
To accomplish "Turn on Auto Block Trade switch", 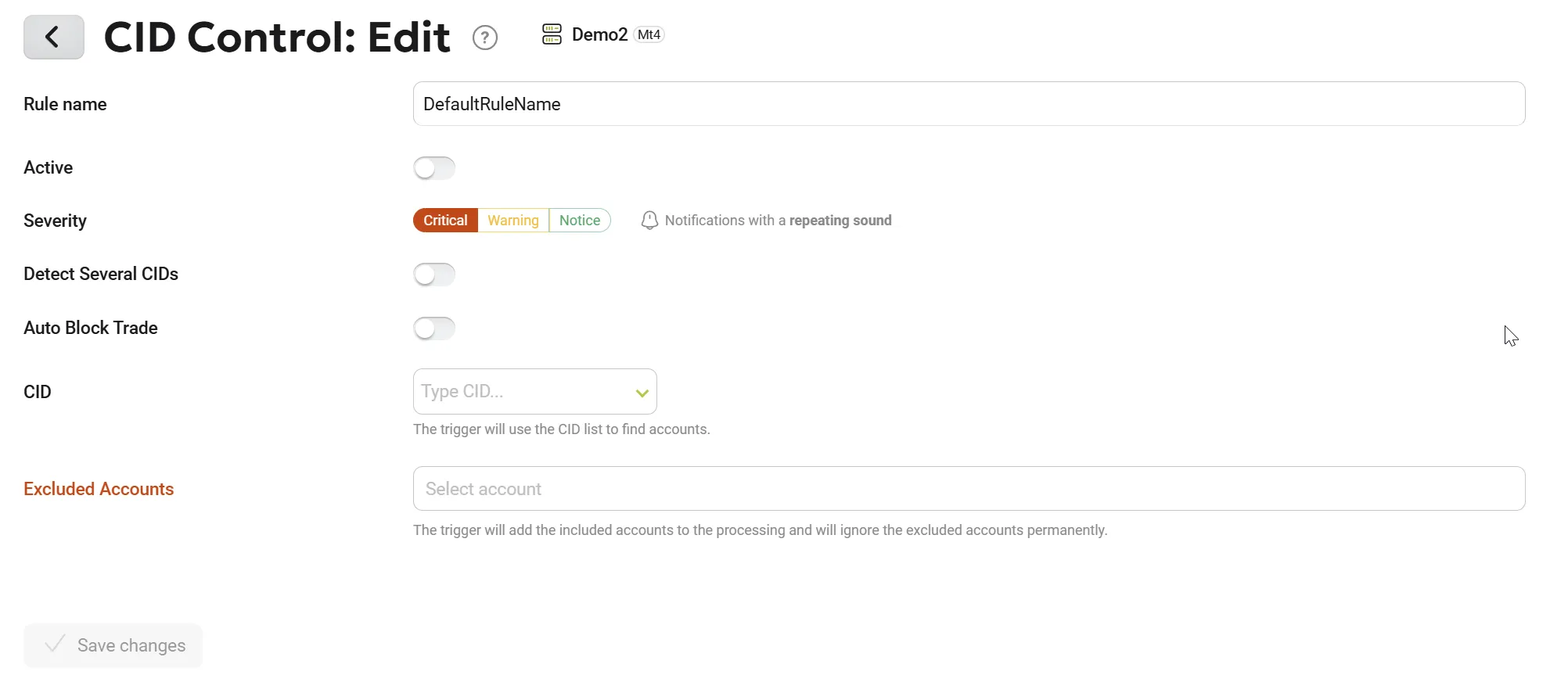I will pyautogui.click(x=434, y=329).
